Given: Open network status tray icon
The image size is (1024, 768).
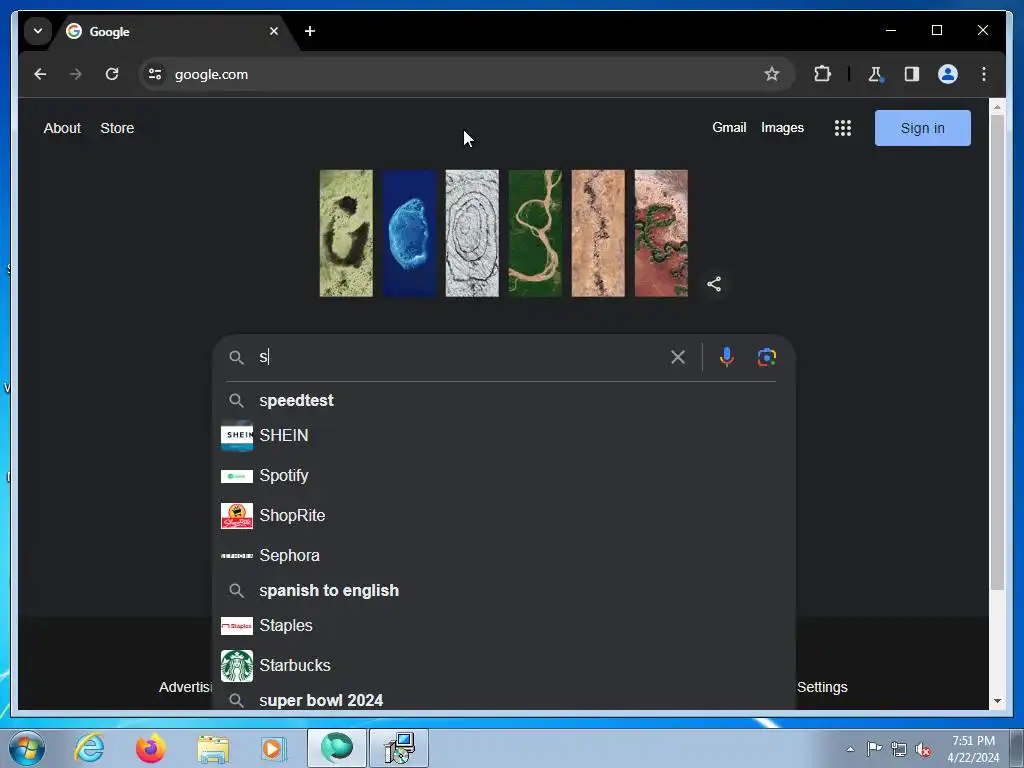Looking at the screenshot, I should (899, 749).
